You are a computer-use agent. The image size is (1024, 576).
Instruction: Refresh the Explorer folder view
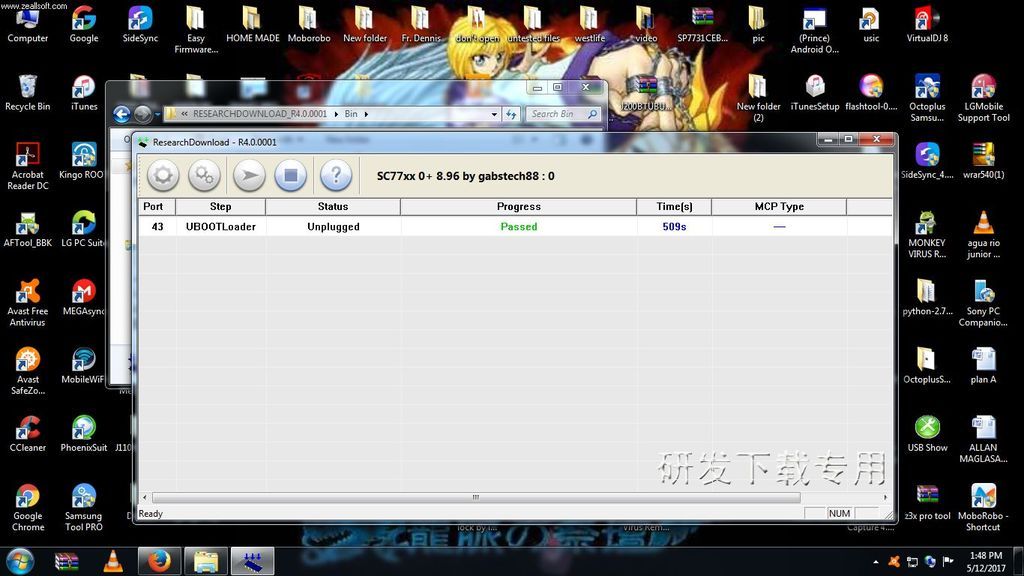click(512, 114)
